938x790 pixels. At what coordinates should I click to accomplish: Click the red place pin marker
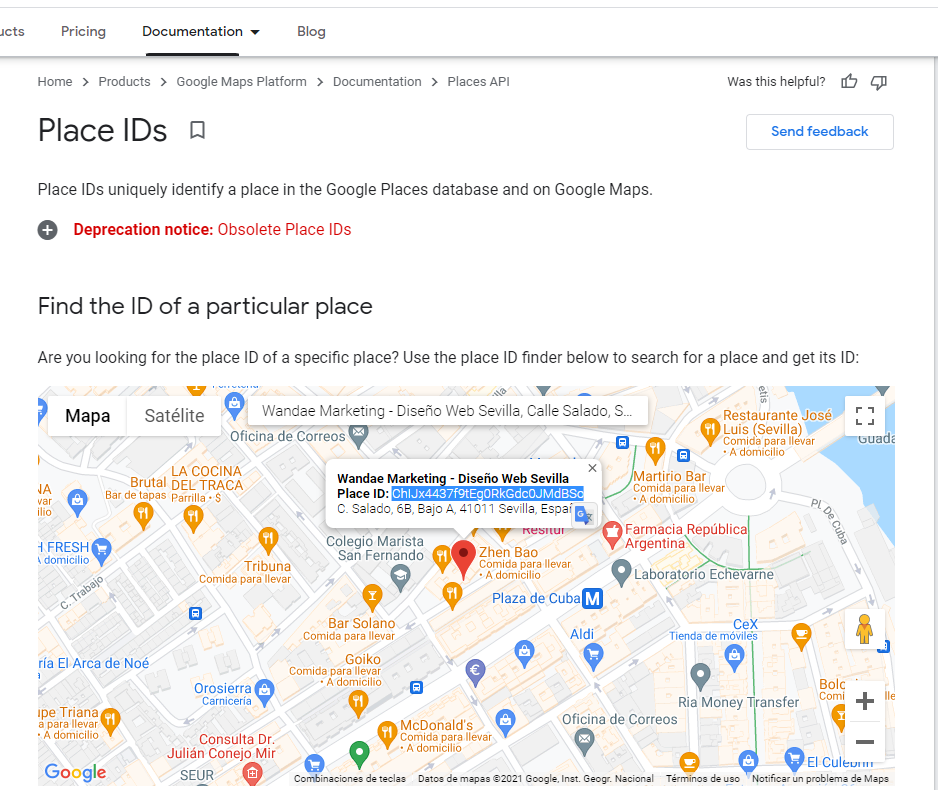(463, 557)
